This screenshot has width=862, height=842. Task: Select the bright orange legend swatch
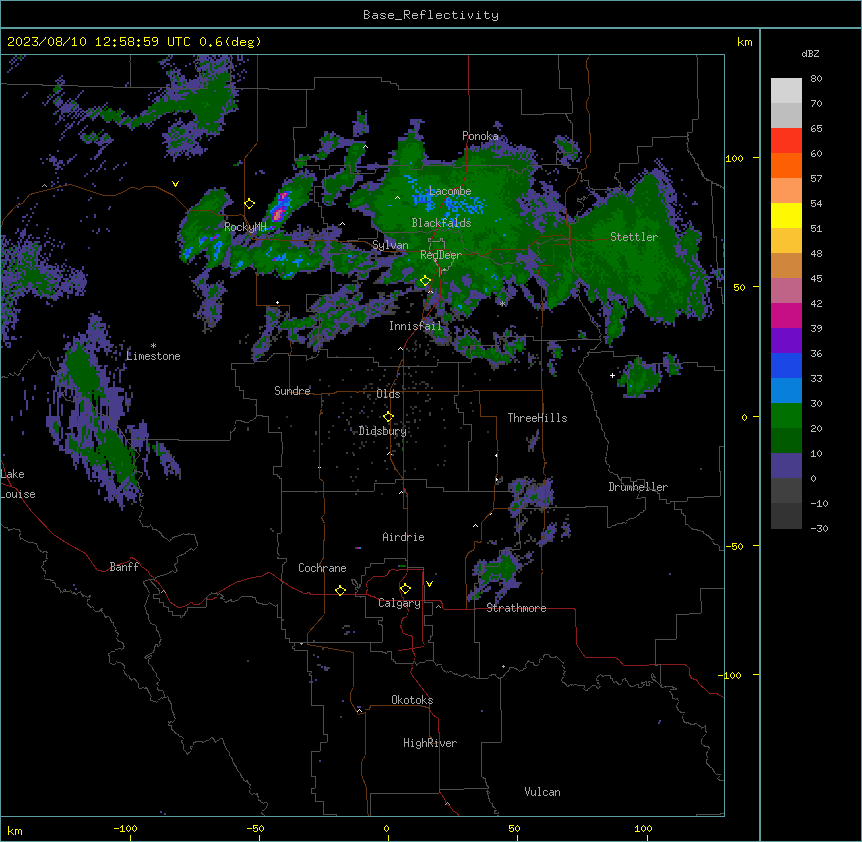tap(786, 165)
